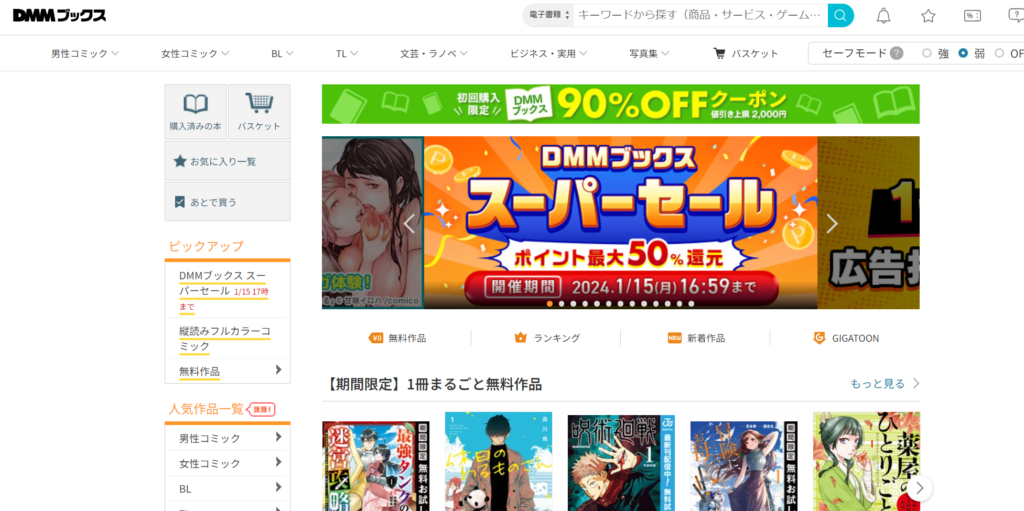This screenshot has width=1024, height=511.
Task: Click the あとで買う button
Action: coord(227,202)
